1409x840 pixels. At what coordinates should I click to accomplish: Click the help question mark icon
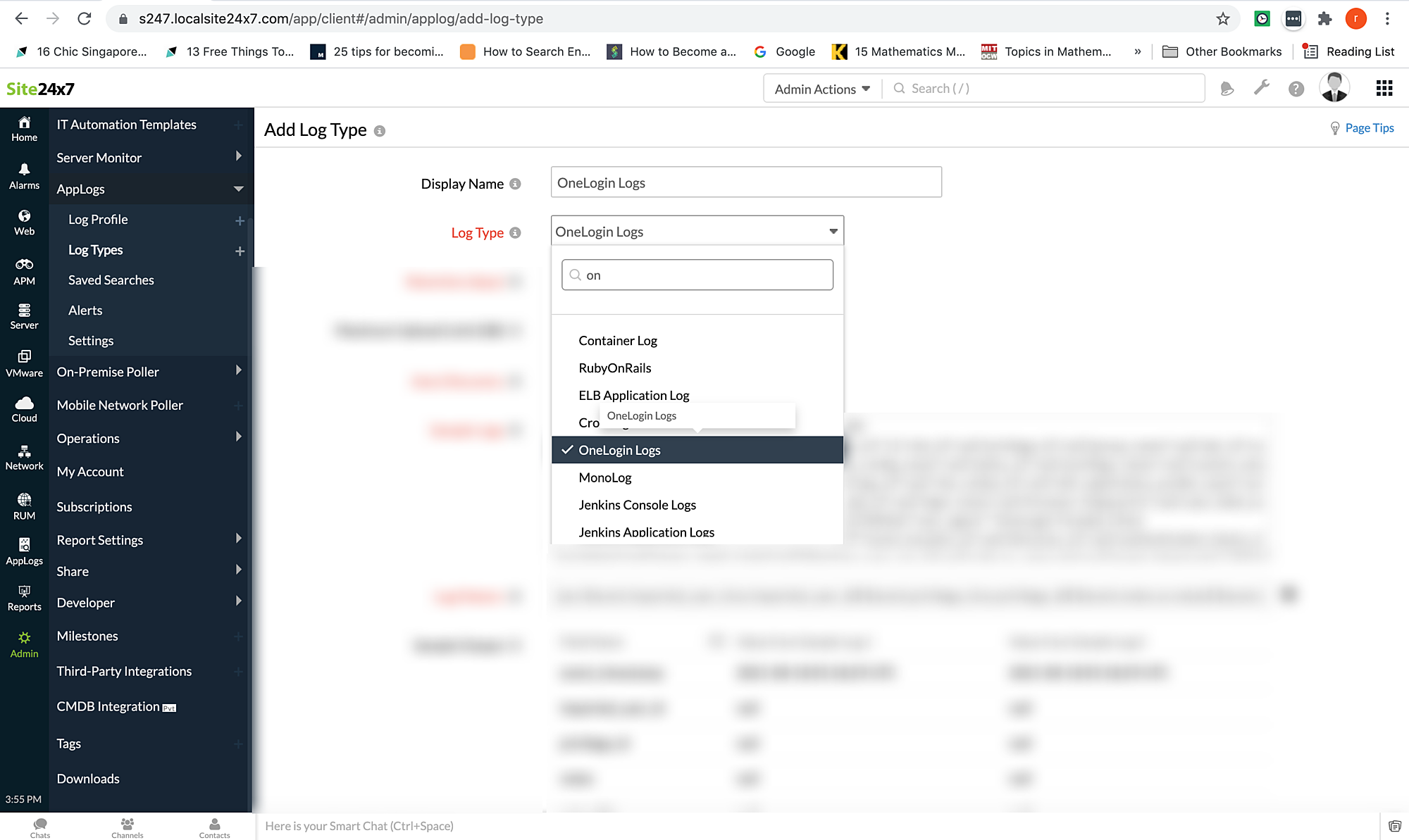1296,89
